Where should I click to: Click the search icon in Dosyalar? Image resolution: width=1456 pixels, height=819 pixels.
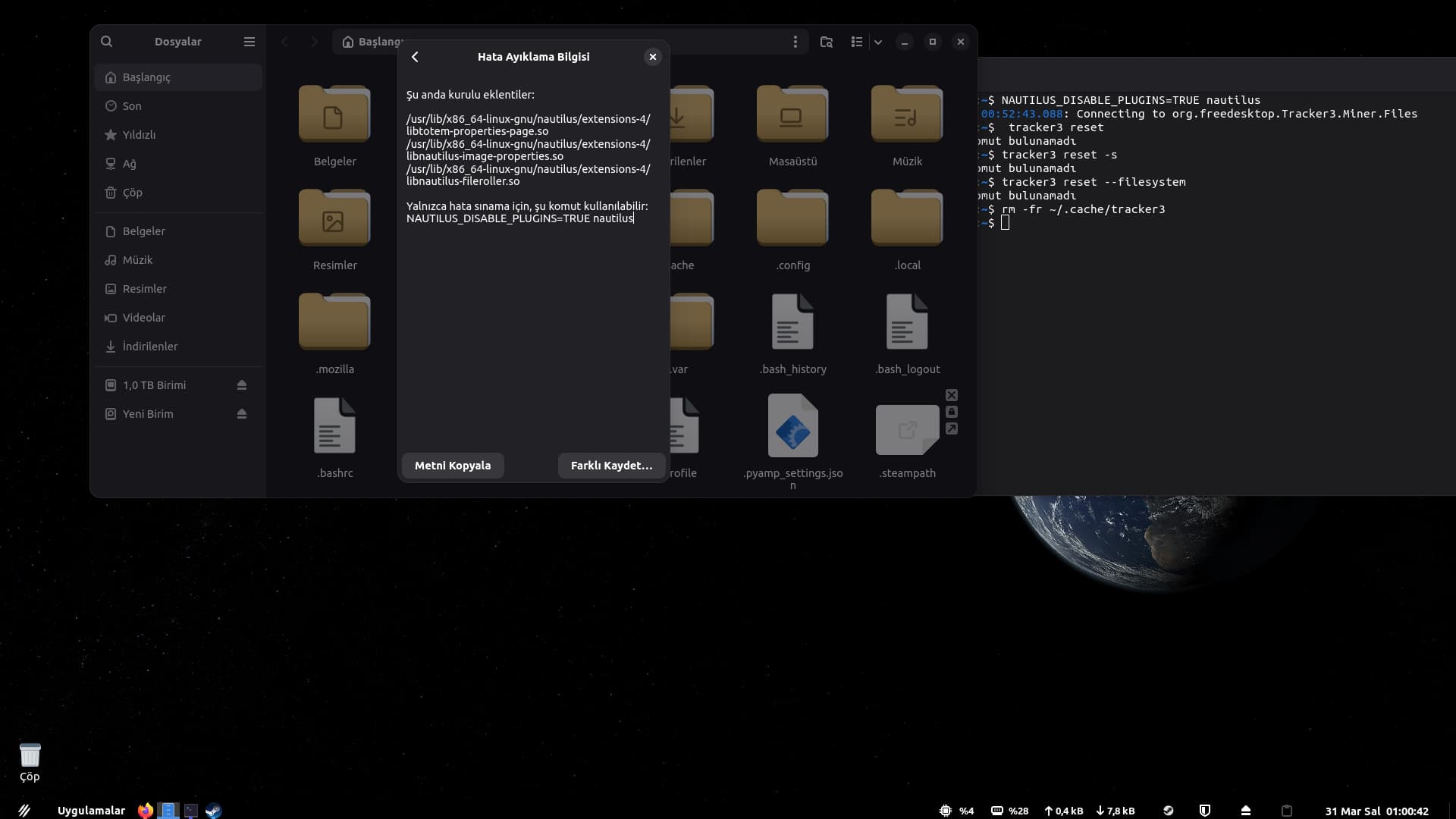tap(107, 42)
